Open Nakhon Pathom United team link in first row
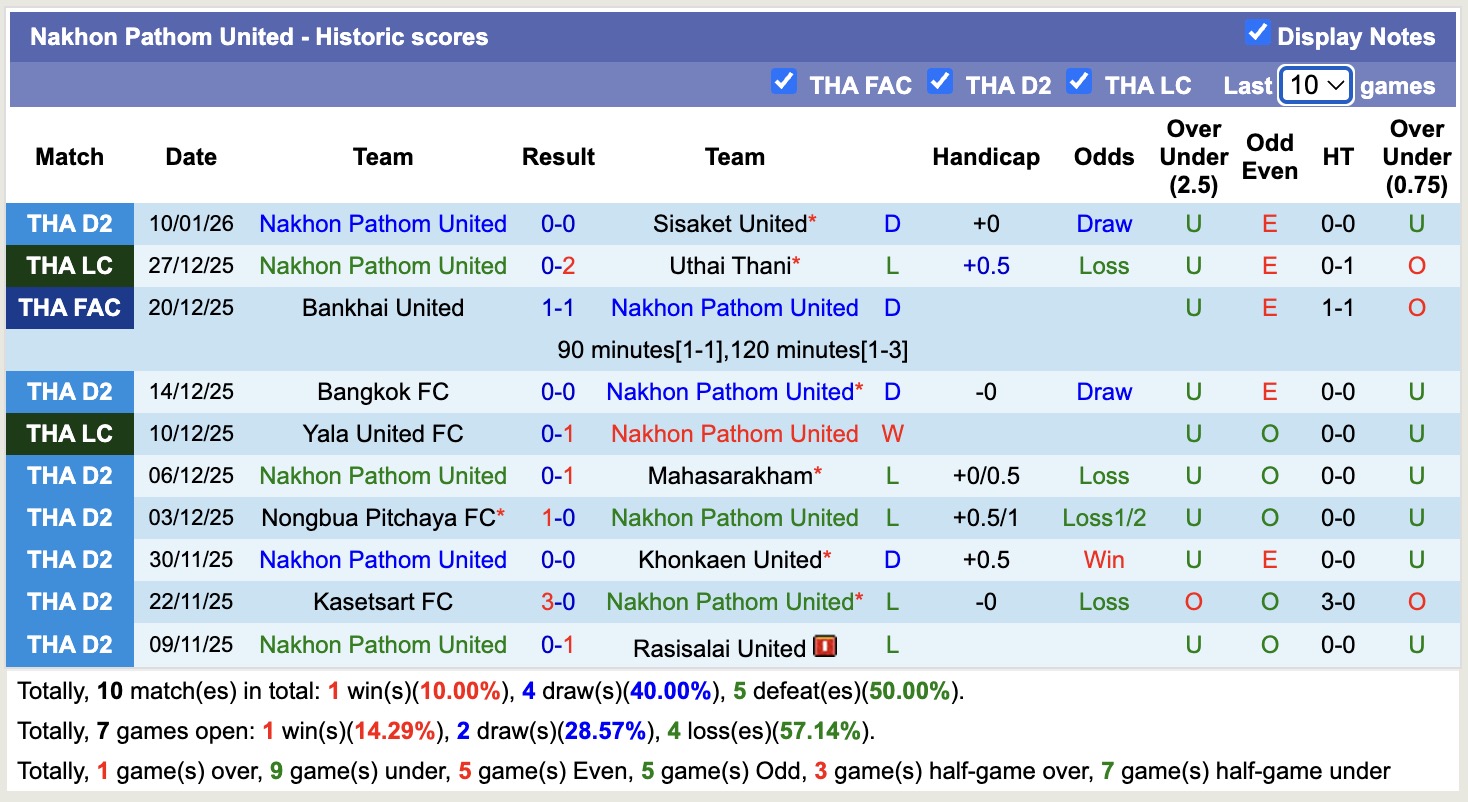 (383, 224)
